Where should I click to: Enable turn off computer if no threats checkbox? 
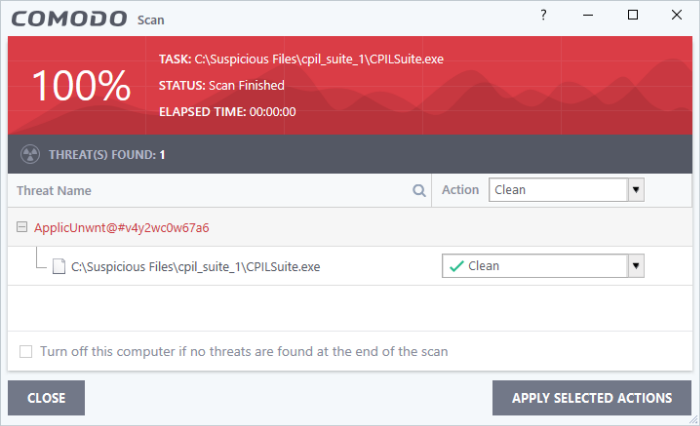tap(25, 351)
